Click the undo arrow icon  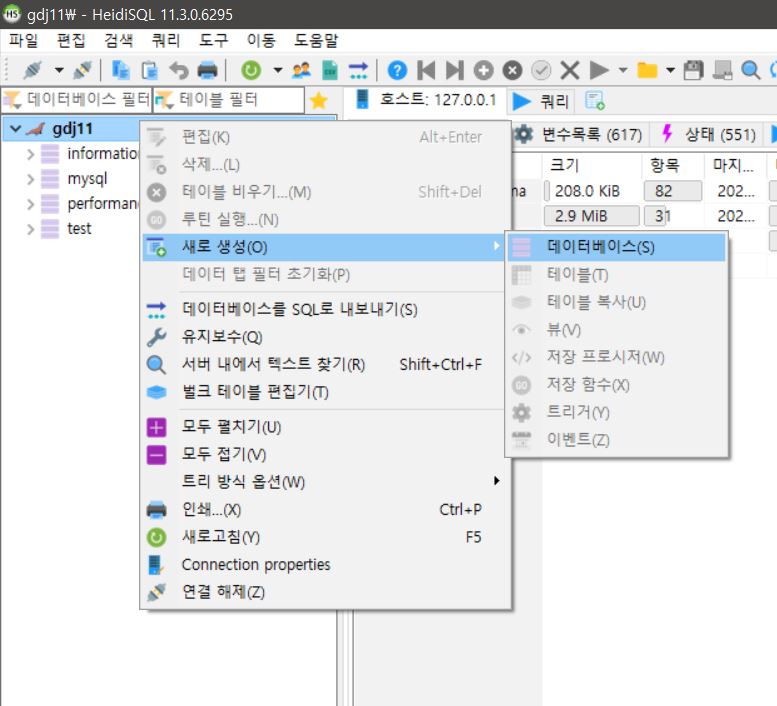click(178, 70)
